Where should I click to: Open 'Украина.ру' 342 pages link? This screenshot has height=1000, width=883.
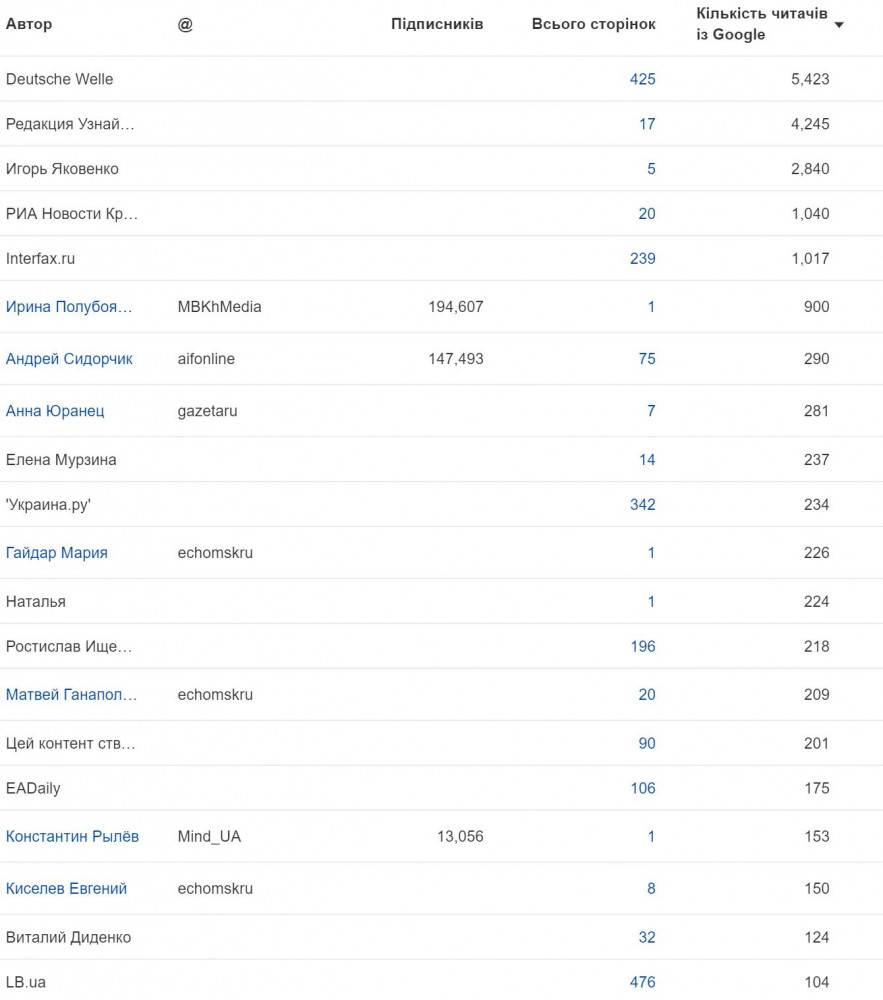pyautogui.click(x=643, y=504)
